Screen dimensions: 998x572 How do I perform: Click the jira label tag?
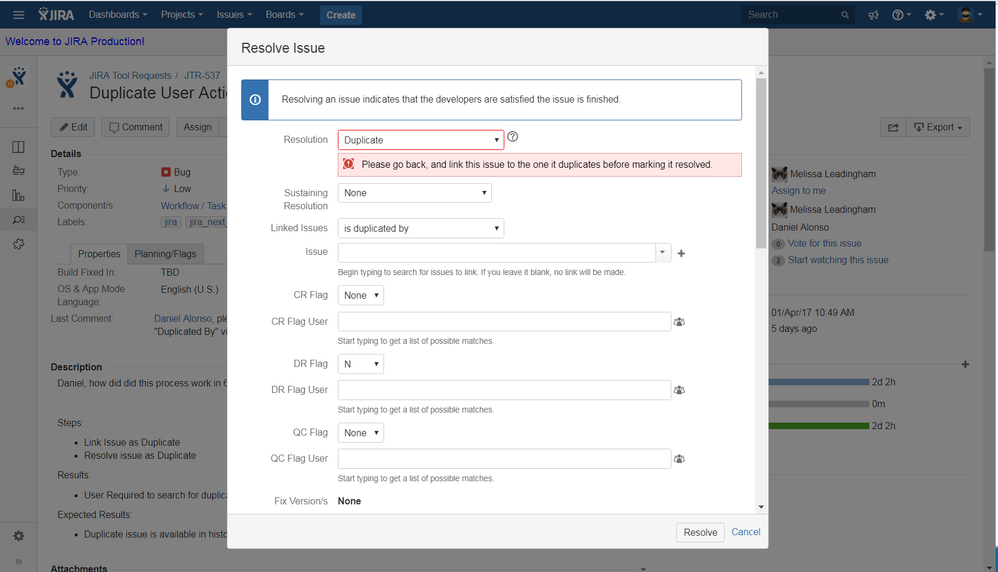click(171, 222)
